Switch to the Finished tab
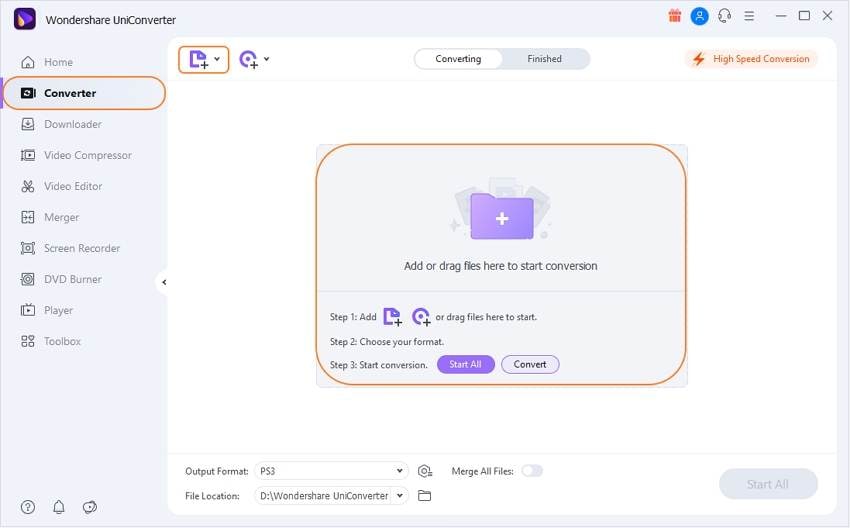The image size is (850, 528). click(x=544, y=59)
